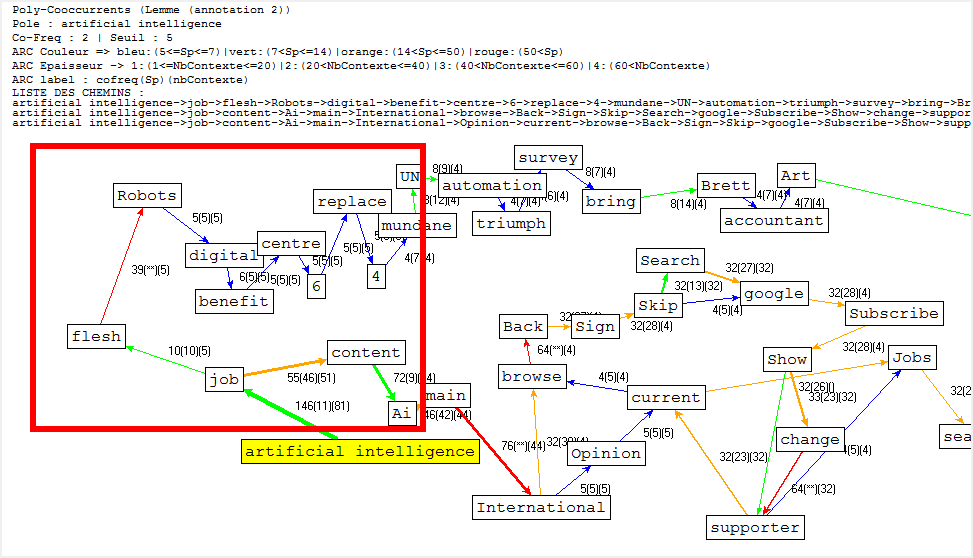Click the content node

point(366,352)
